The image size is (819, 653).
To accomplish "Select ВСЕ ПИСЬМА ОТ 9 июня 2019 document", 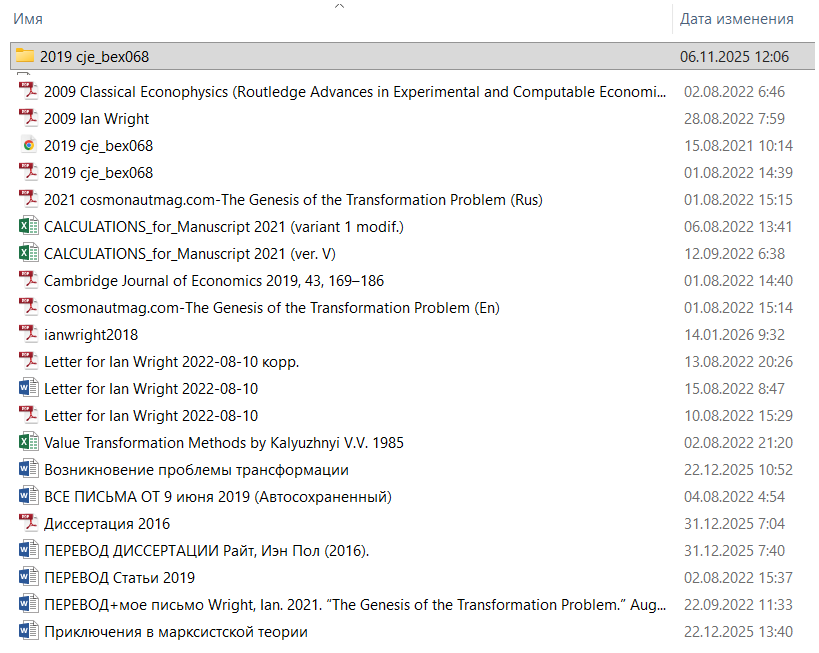I will [x=217, y=497].
